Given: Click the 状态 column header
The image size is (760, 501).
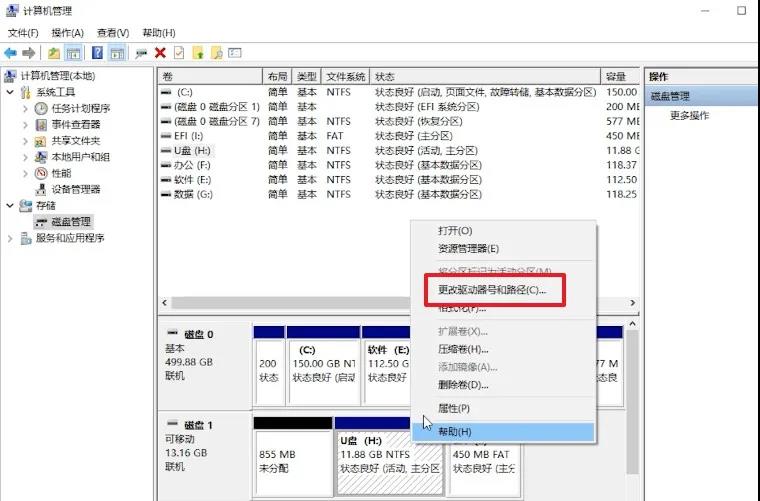Looking at the screenshot, I should [x=485, y=77].
